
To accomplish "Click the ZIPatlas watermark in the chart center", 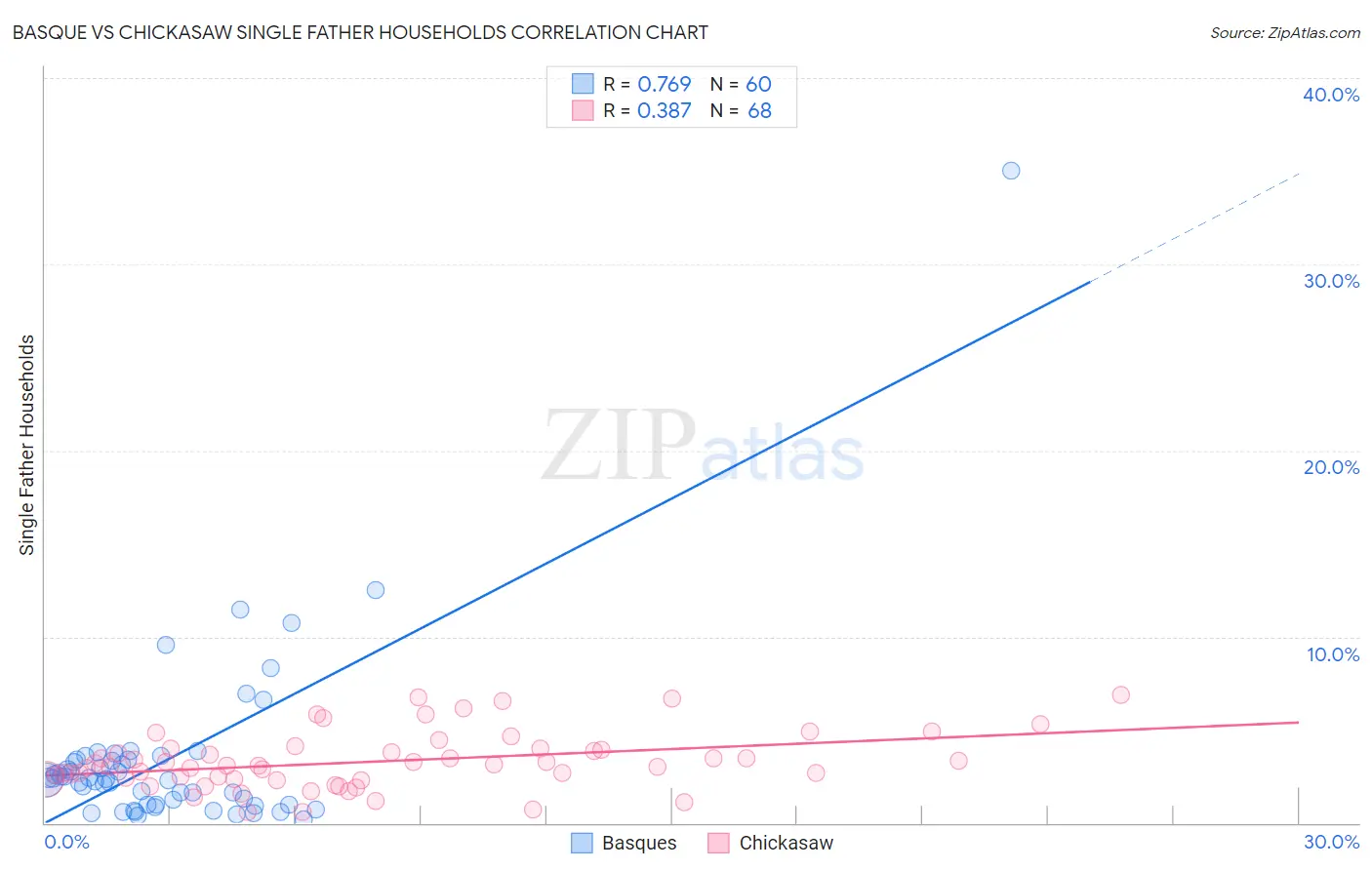I will tap(703, 447).
